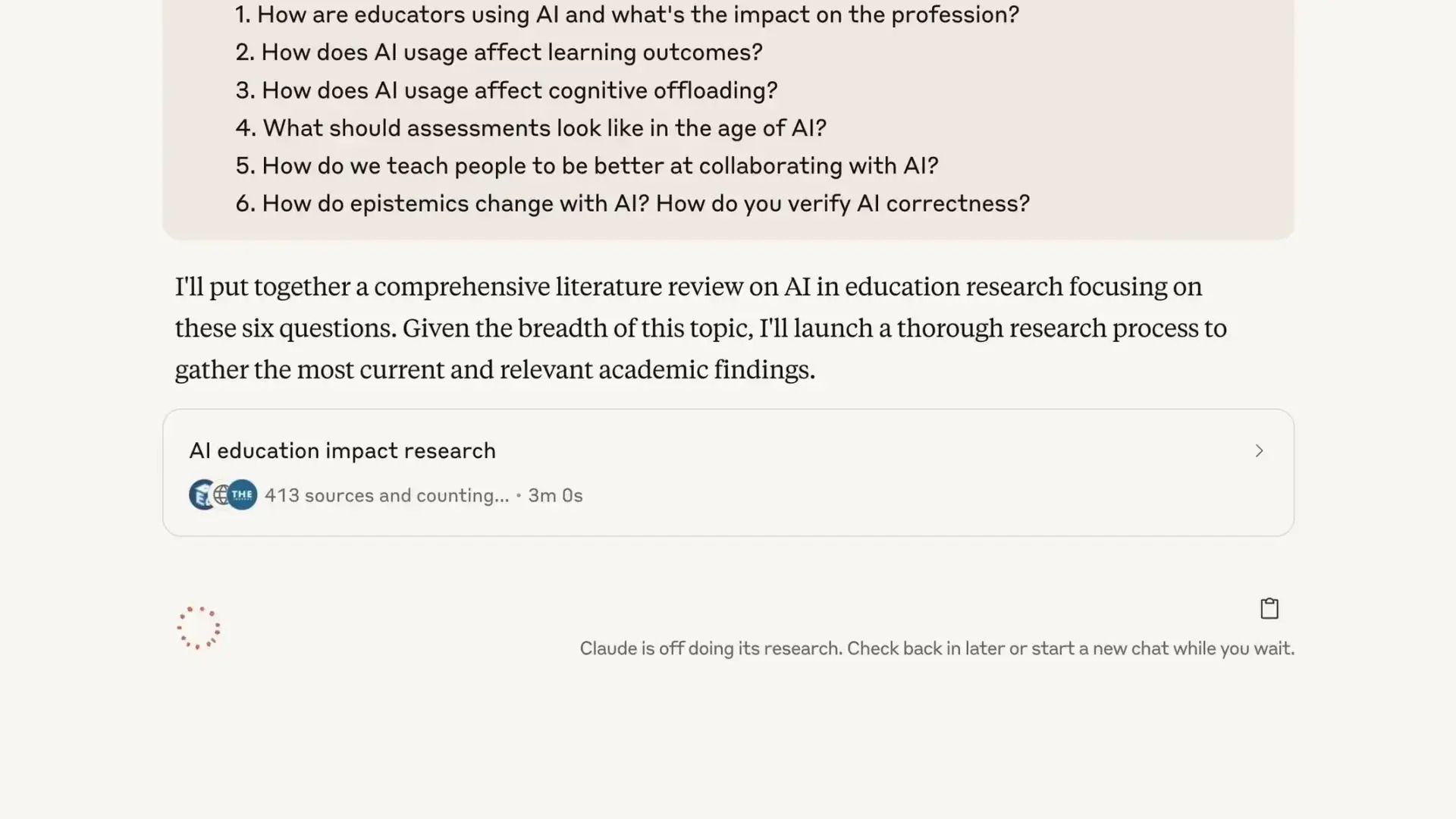
Task: Click the 'gather the most current' line
Action: click(x=495, y=370)
